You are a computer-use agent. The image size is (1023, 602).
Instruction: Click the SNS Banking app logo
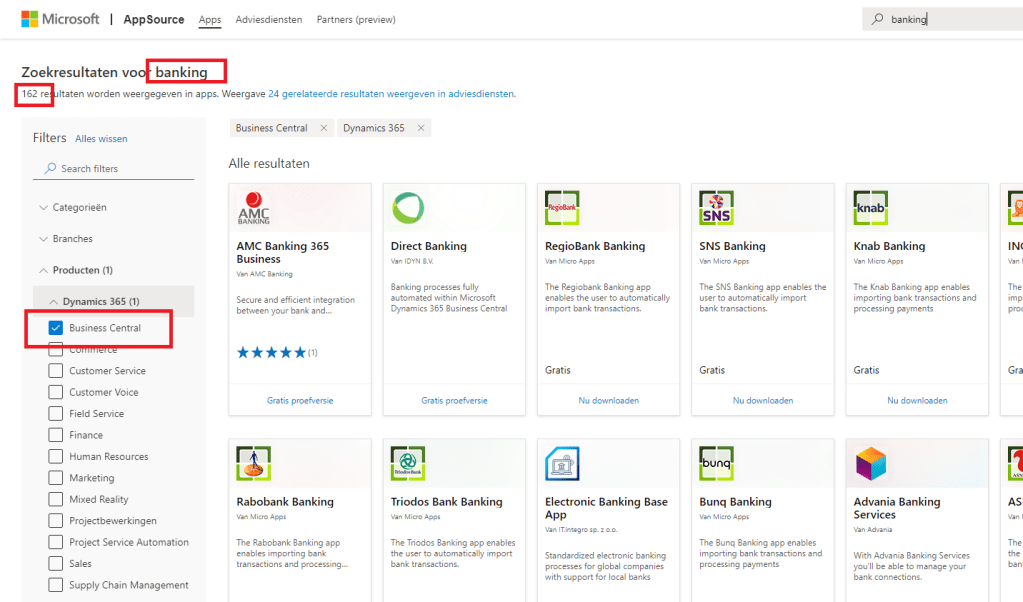tap(714, 206)
